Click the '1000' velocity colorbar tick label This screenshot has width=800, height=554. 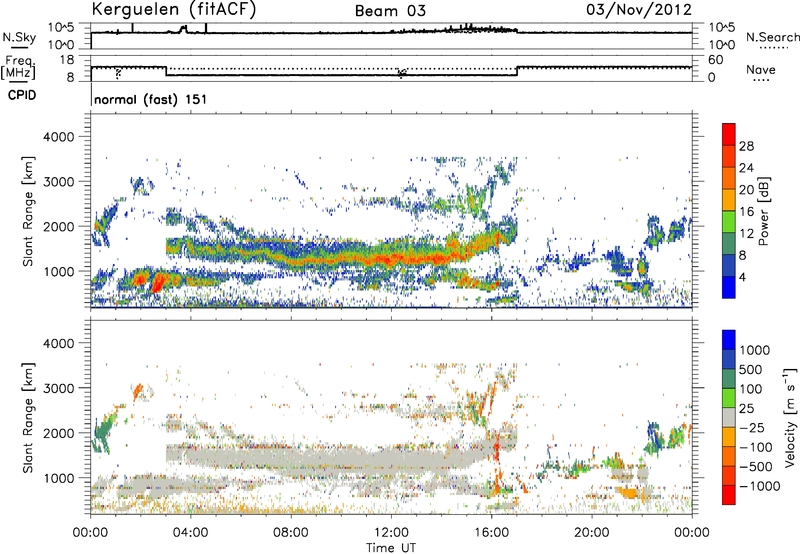[x=755, y=350]
